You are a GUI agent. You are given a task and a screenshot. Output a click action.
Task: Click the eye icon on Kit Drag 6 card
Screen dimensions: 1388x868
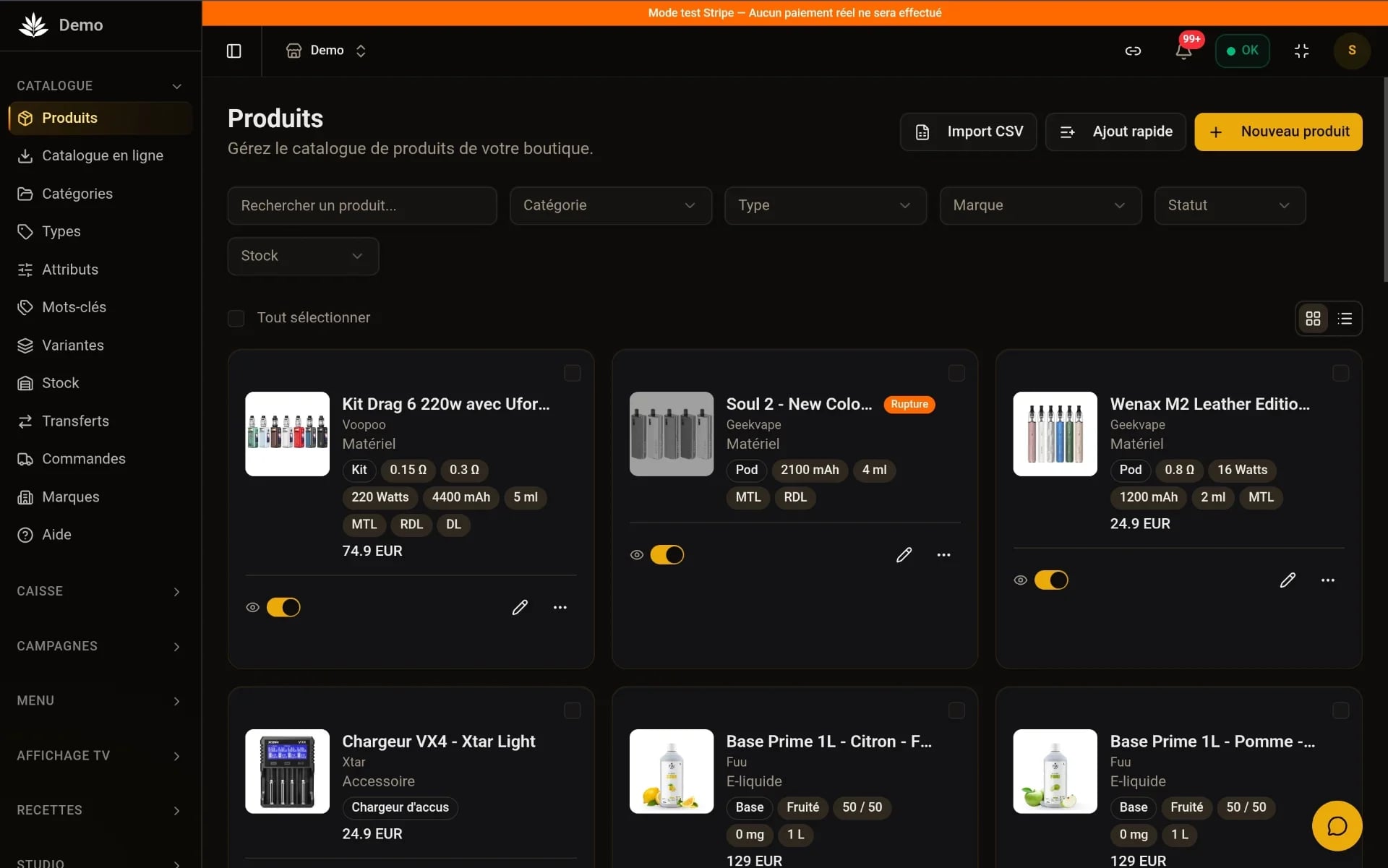[252, 607]
